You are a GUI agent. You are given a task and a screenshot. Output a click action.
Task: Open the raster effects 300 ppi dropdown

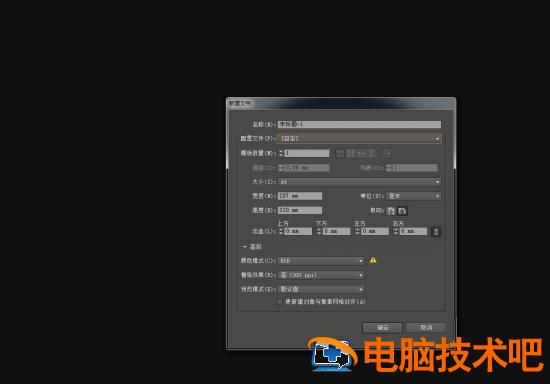pyautogui.click(x=321, y=275)
